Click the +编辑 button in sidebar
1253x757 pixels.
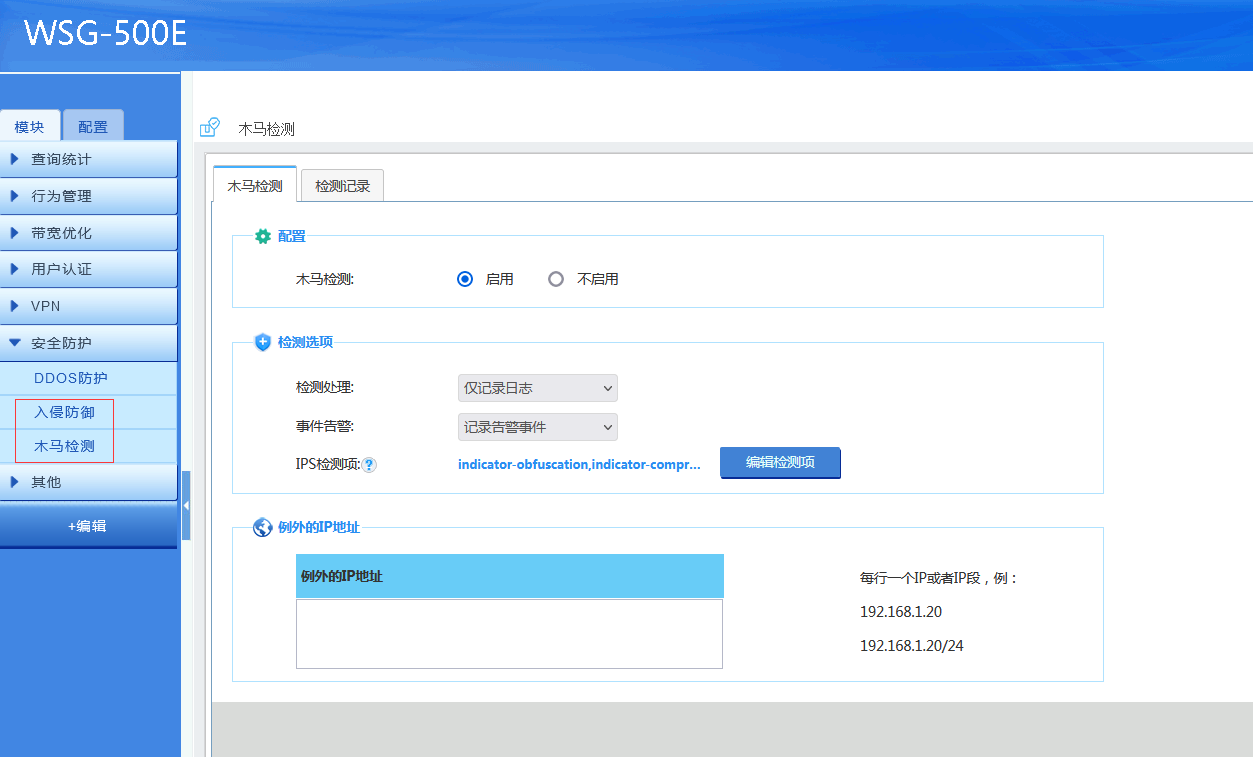(x=88, y=526)
